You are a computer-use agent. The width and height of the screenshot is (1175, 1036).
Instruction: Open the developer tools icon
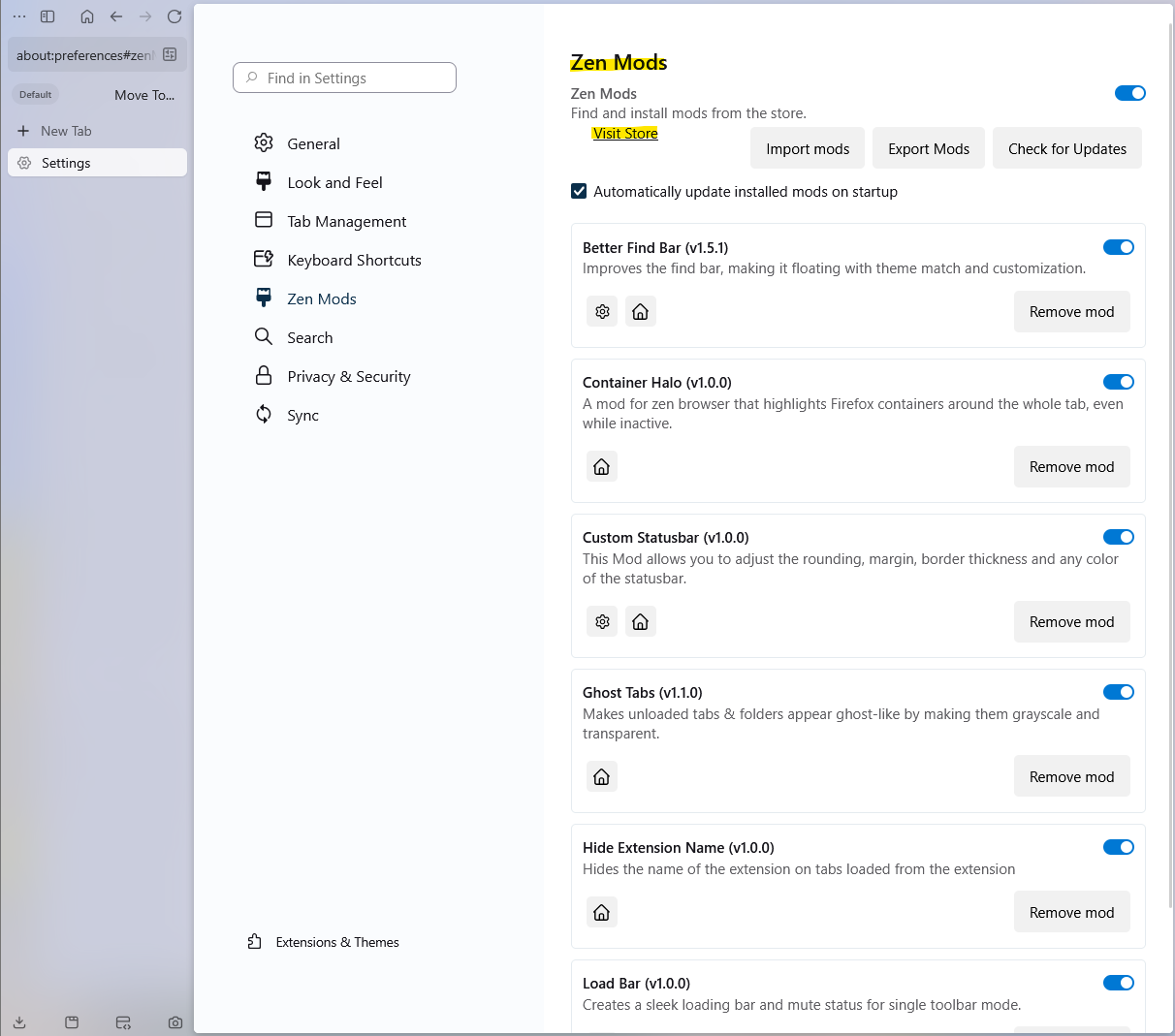click(123, 1022)
